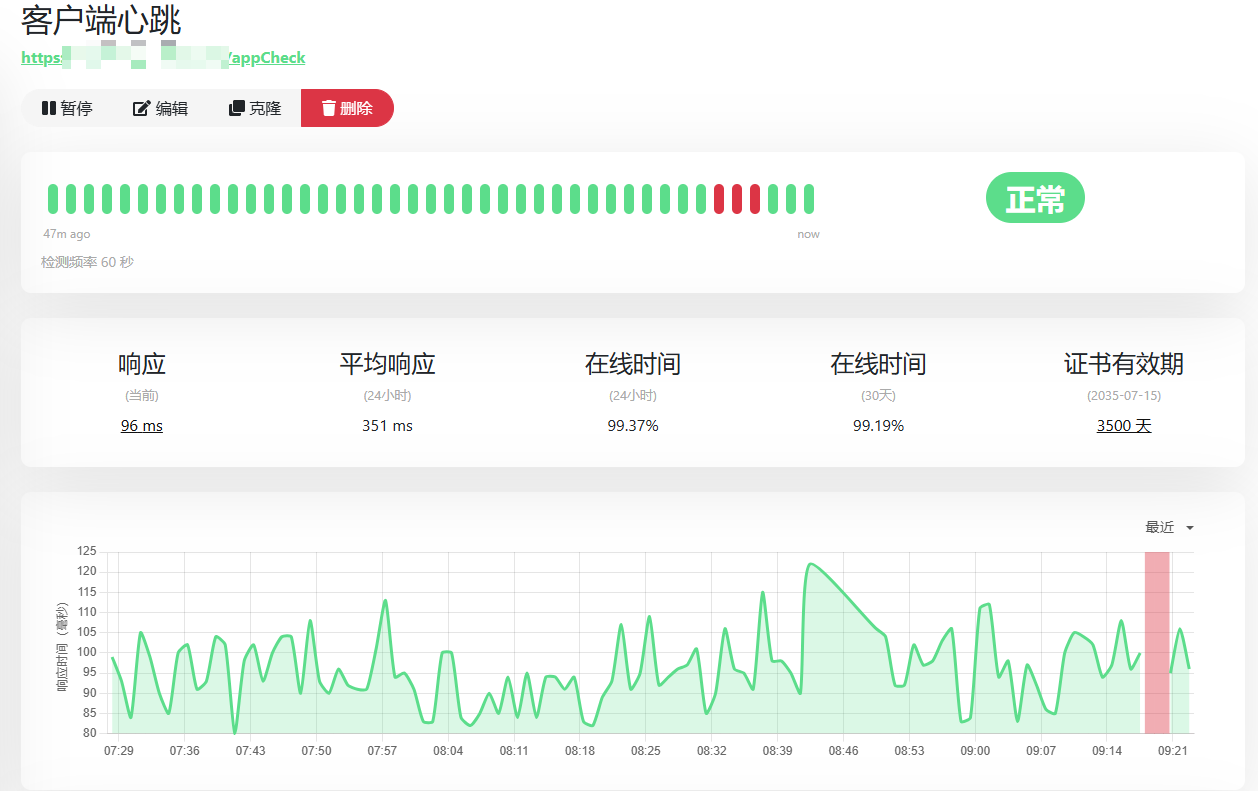
Task: Click the green 正常 status badge
Action: pyautogui.click(x=1035, y=198)
